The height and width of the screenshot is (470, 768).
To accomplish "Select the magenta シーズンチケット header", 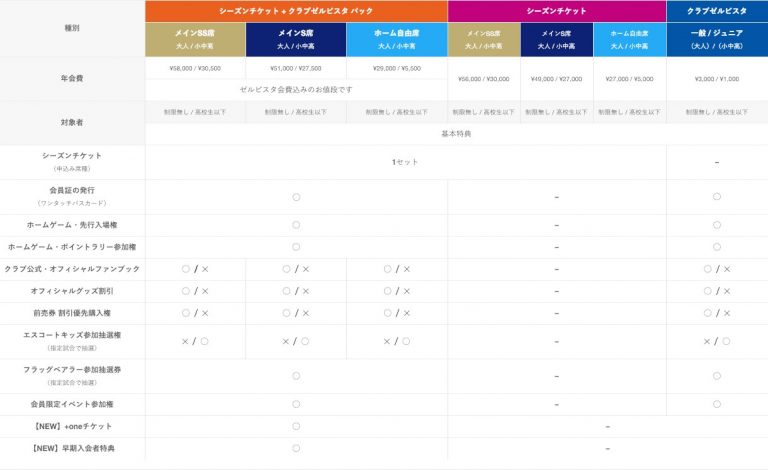I will click(556, 10).
